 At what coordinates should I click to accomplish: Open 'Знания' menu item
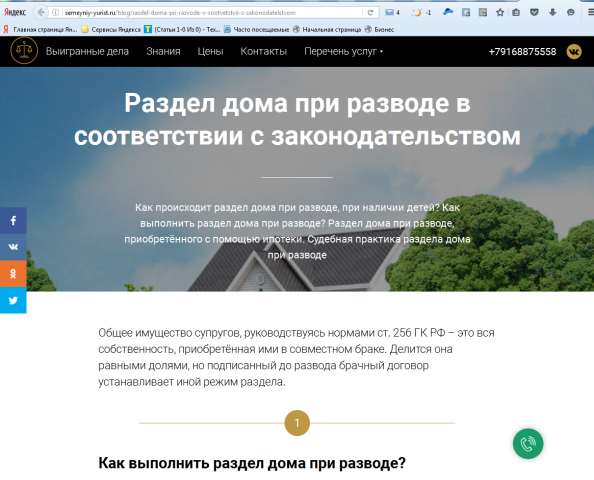coord(163,51)
